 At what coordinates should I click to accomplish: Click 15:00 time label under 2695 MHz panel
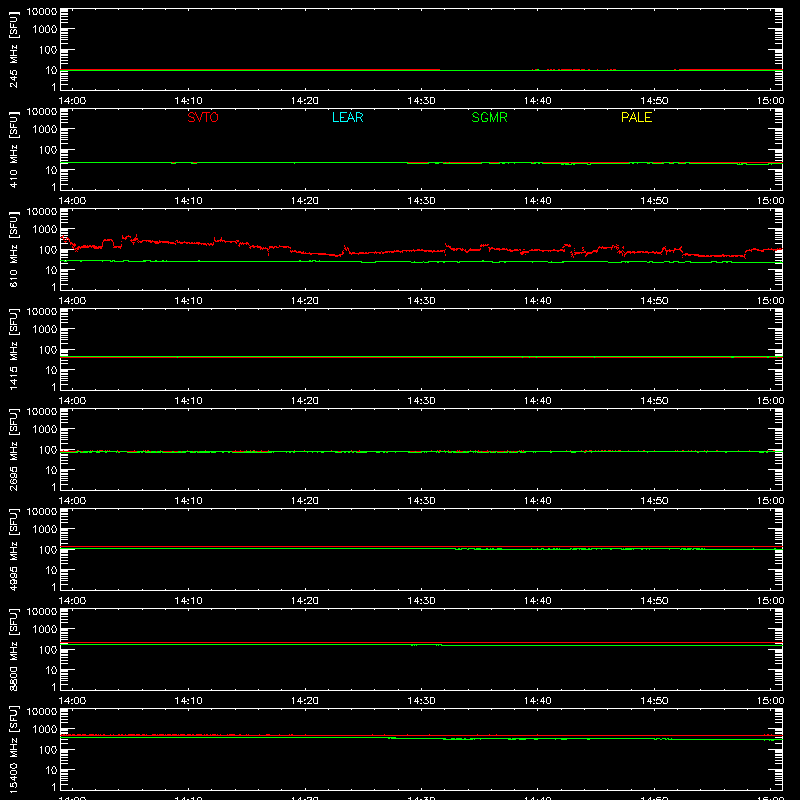[770, 501]
